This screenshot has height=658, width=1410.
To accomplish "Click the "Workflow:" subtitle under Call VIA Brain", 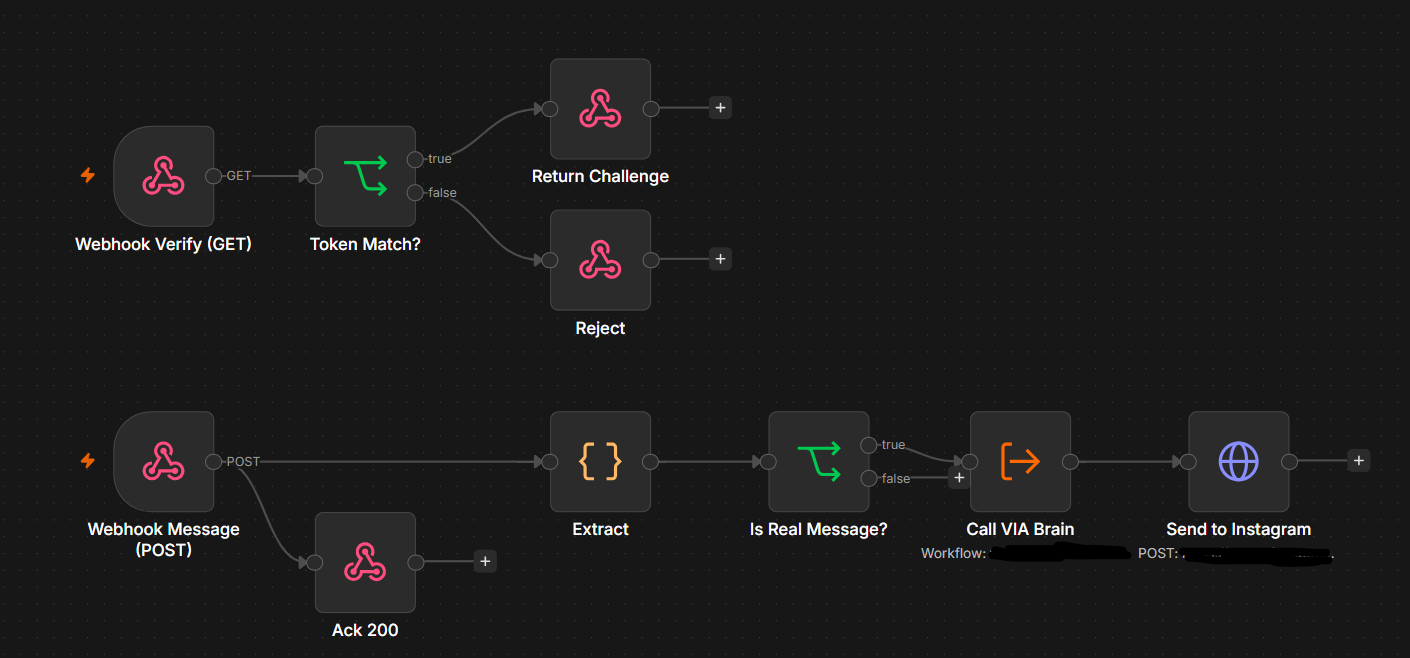I will (x=954, y=553).
